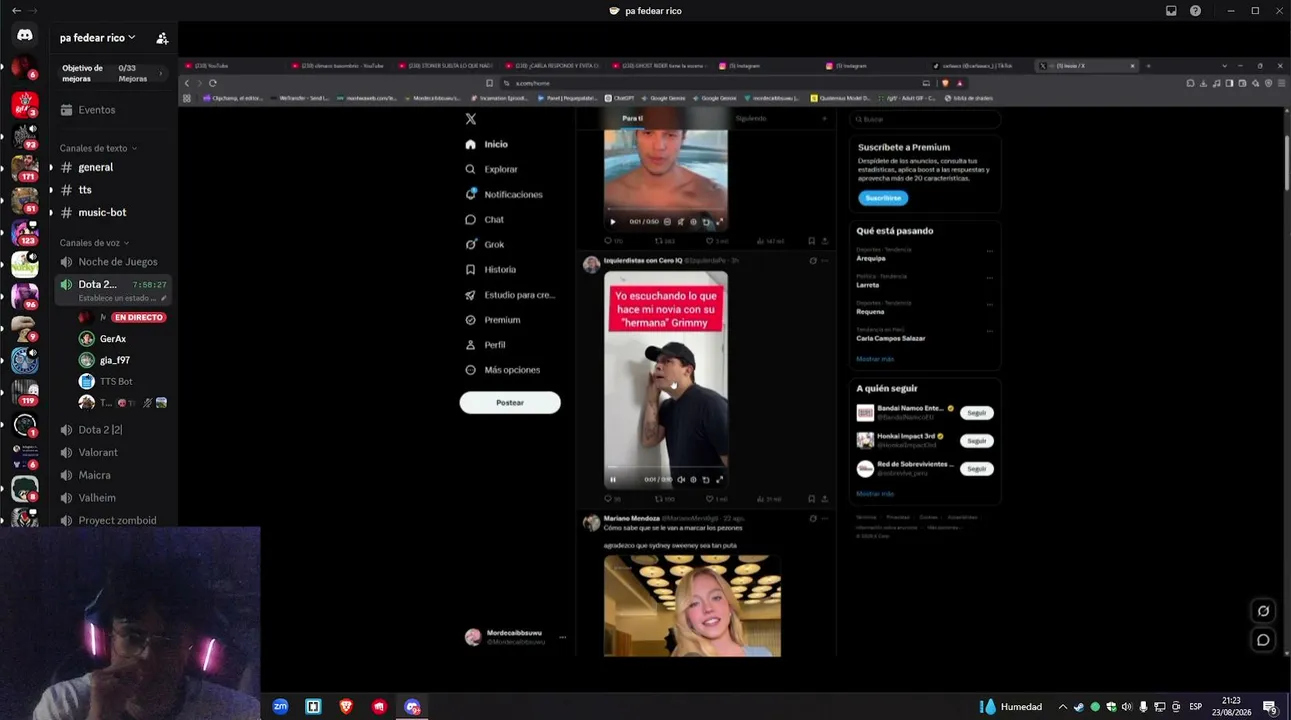Open more options for the Arequipa trend
Image resolution: width=1291 pixels, height=720 pixels.
990,251
